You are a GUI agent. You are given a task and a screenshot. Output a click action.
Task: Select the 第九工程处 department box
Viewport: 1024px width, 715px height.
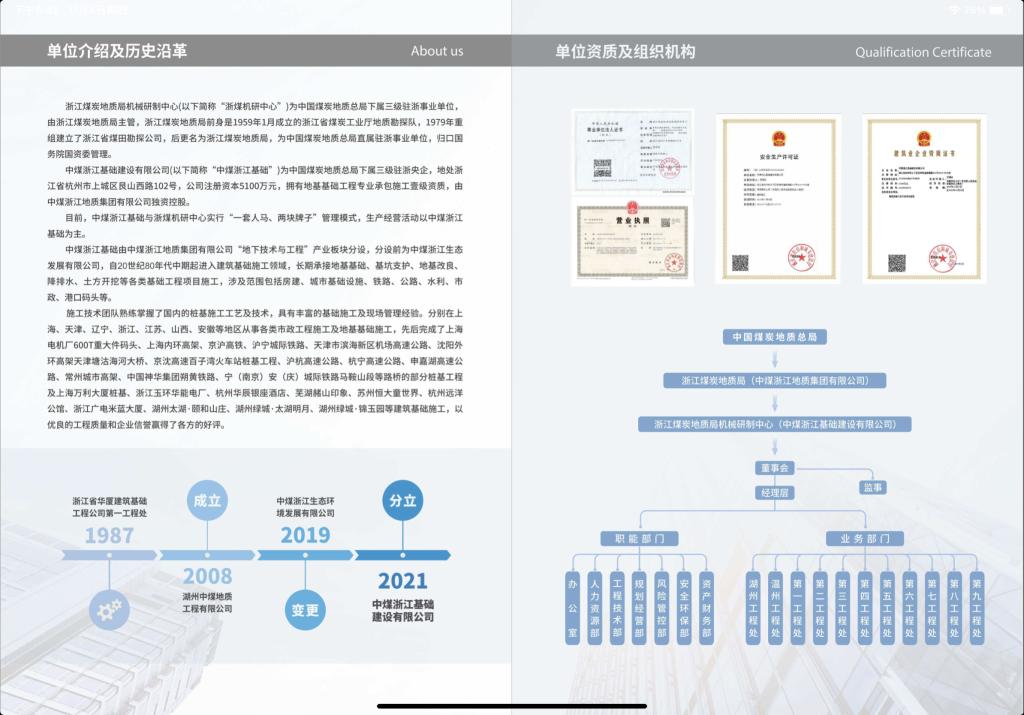977,607
